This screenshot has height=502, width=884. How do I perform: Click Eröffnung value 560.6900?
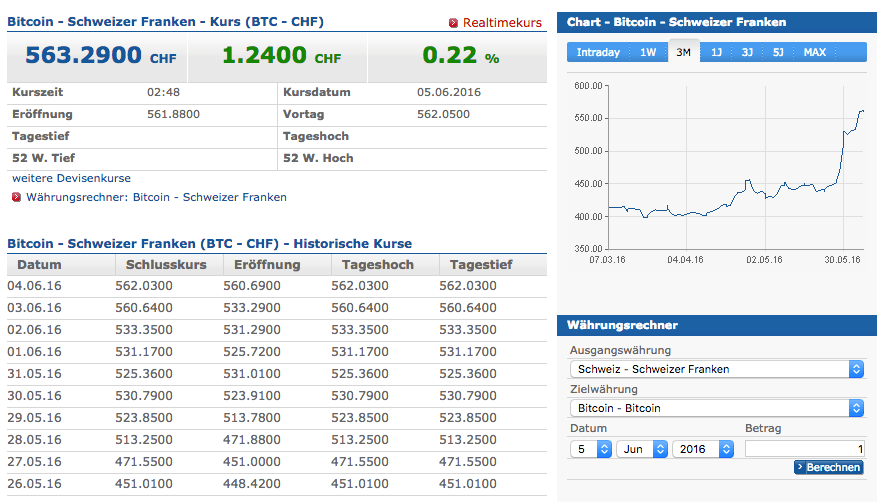tap(251, 286)
